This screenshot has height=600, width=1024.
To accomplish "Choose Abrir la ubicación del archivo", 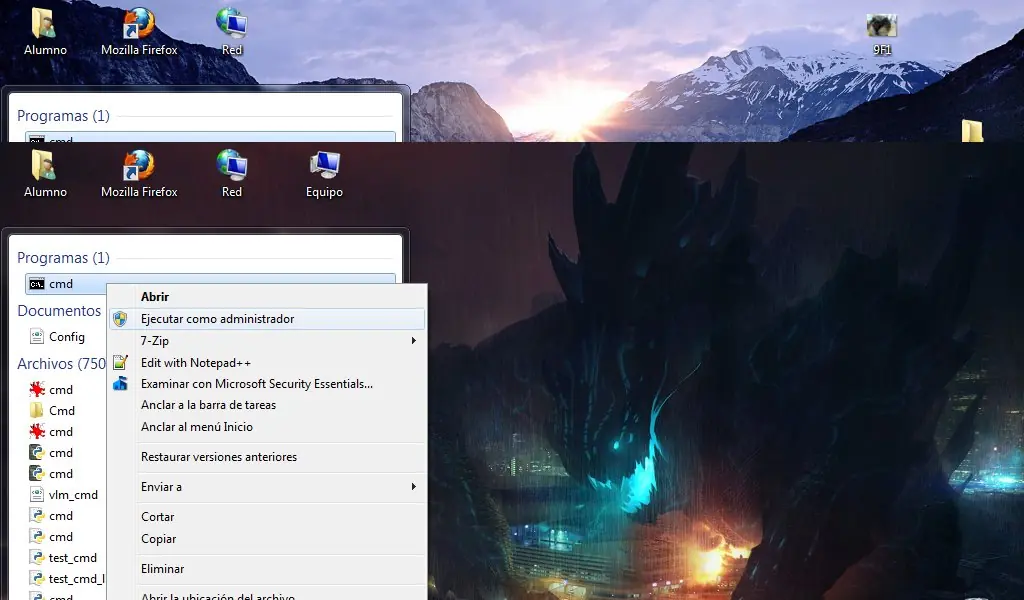I will (267, 596).
